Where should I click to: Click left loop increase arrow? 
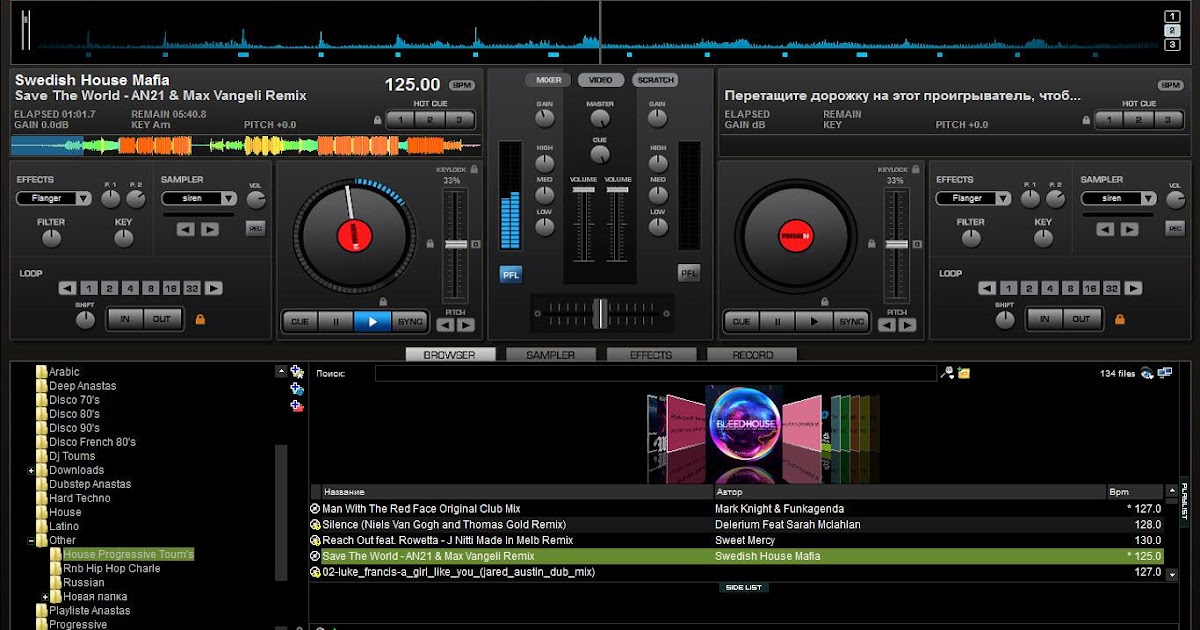click(x=214, y=288)
